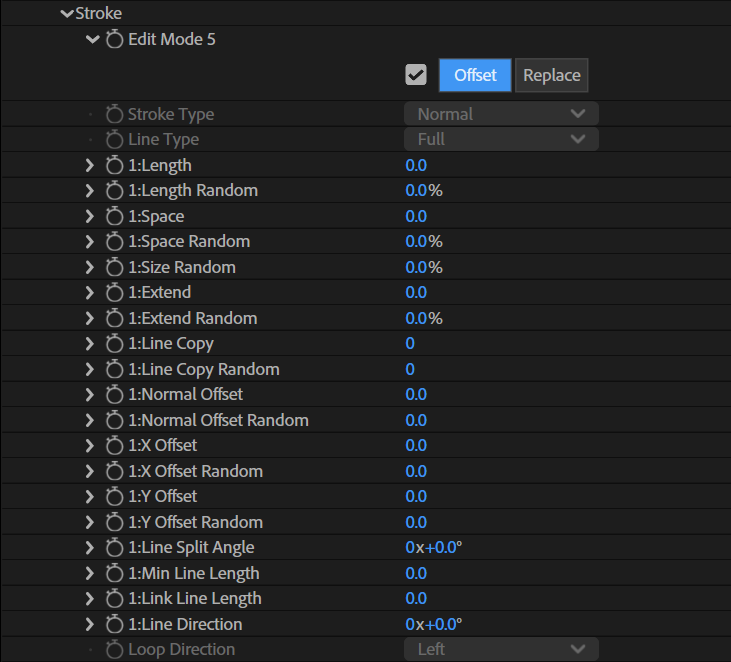
Task: Toggle stopwatch for Edit Mode 5
Action: 114,39
